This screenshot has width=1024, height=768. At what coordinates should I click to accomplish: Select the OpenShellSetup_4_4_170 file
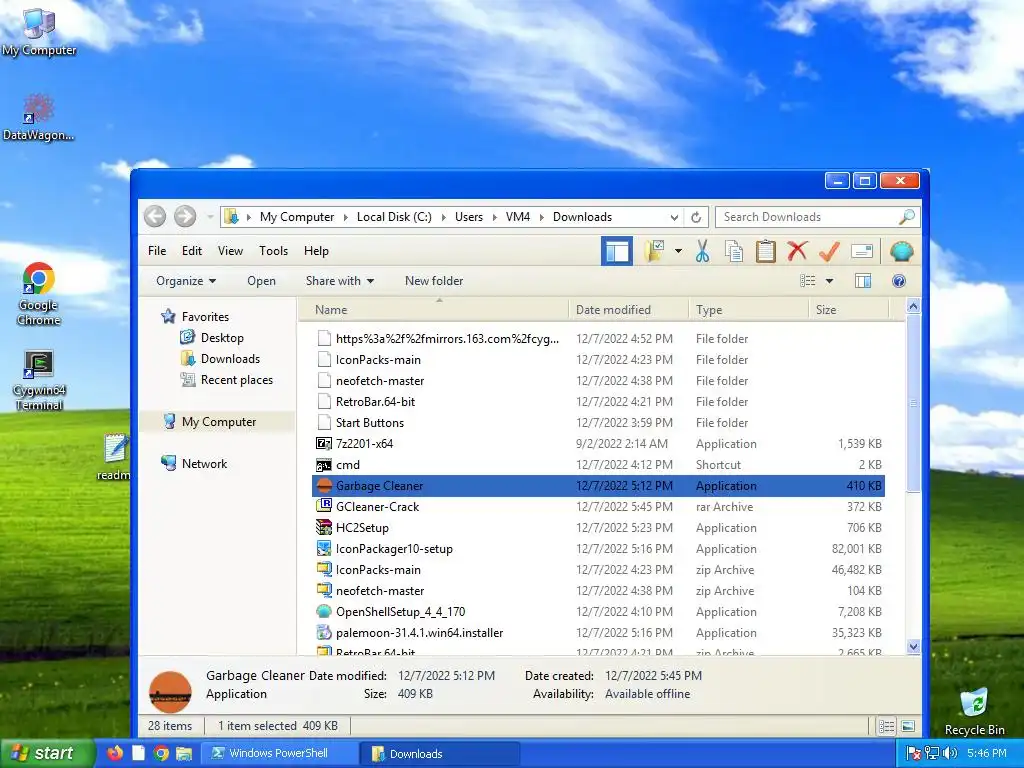tap(598, 612)
